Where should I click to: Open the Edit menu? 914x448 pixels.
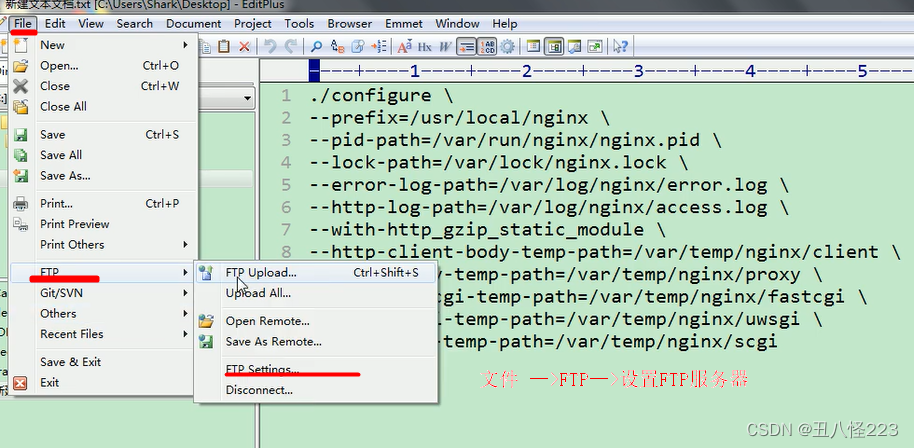point(55,24)
